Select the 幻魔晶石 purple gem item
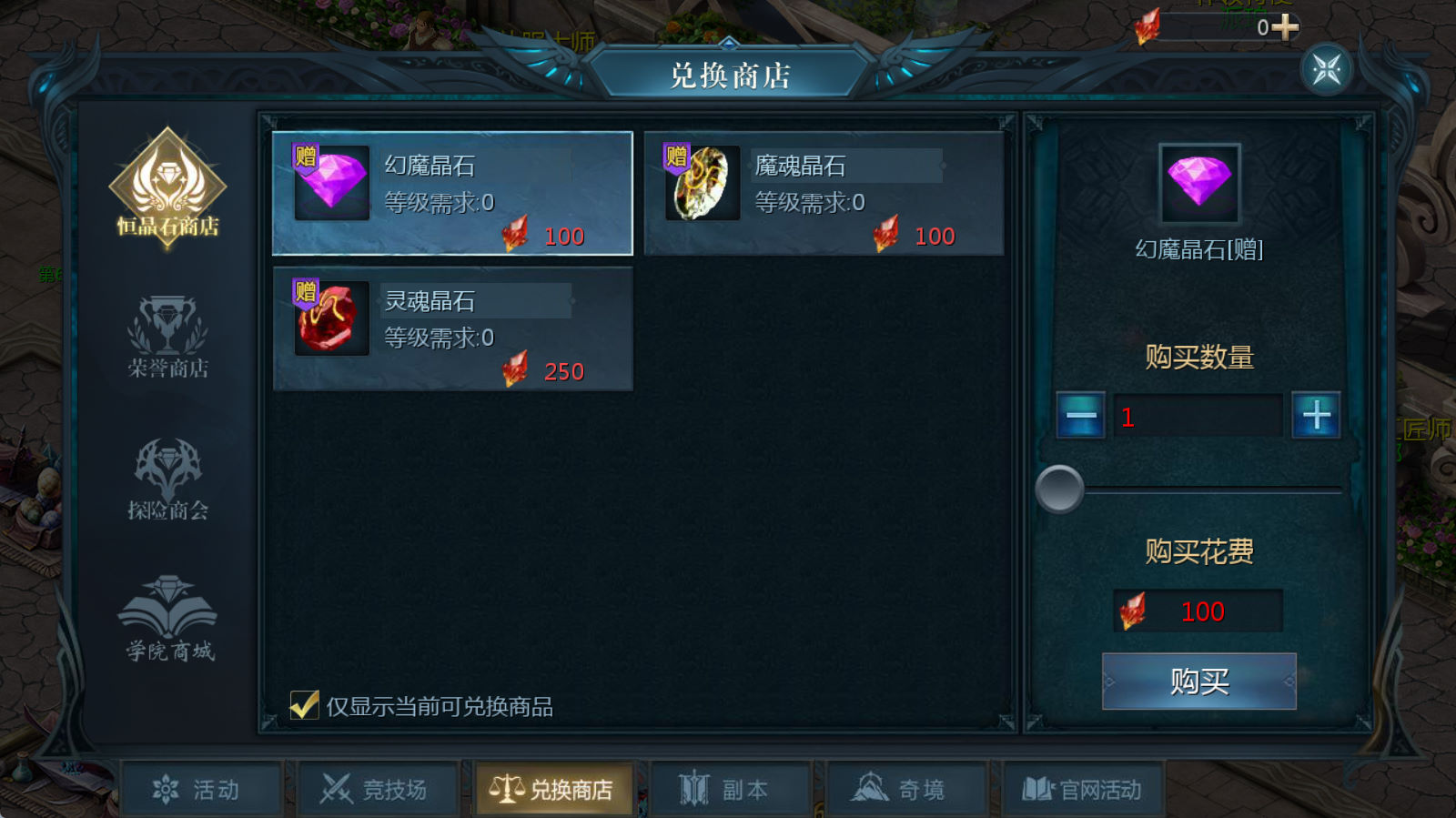This screenshot has height=818, width=1456. pyautogui.click(x=452, y=193)
